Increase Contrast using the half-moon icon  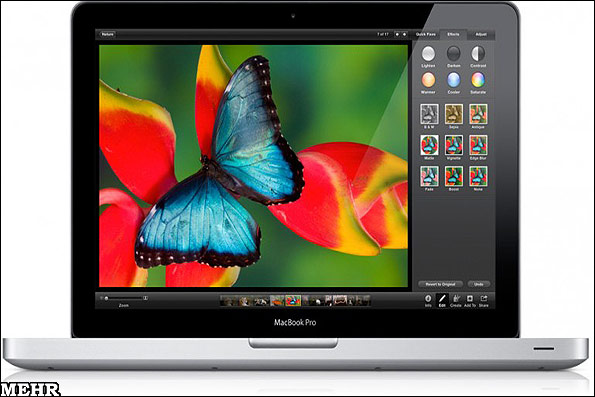click(x=478, y=54)
